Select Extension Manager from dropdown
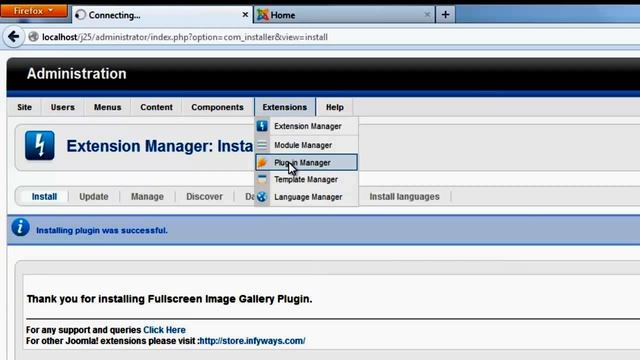Screen dimensions: 640x360 [x=307, y=126]
